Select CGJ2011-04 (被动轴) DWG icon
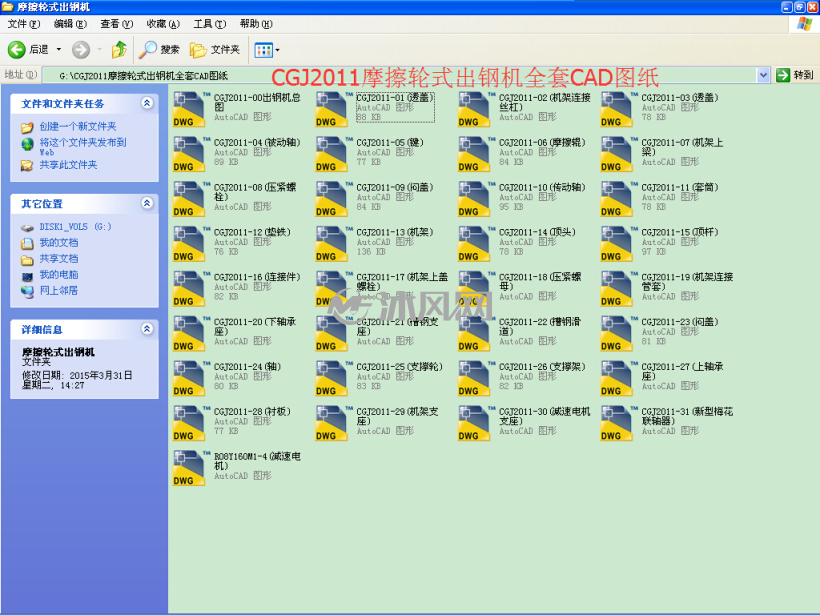This screenshot has width=820, height=615. 189,154
